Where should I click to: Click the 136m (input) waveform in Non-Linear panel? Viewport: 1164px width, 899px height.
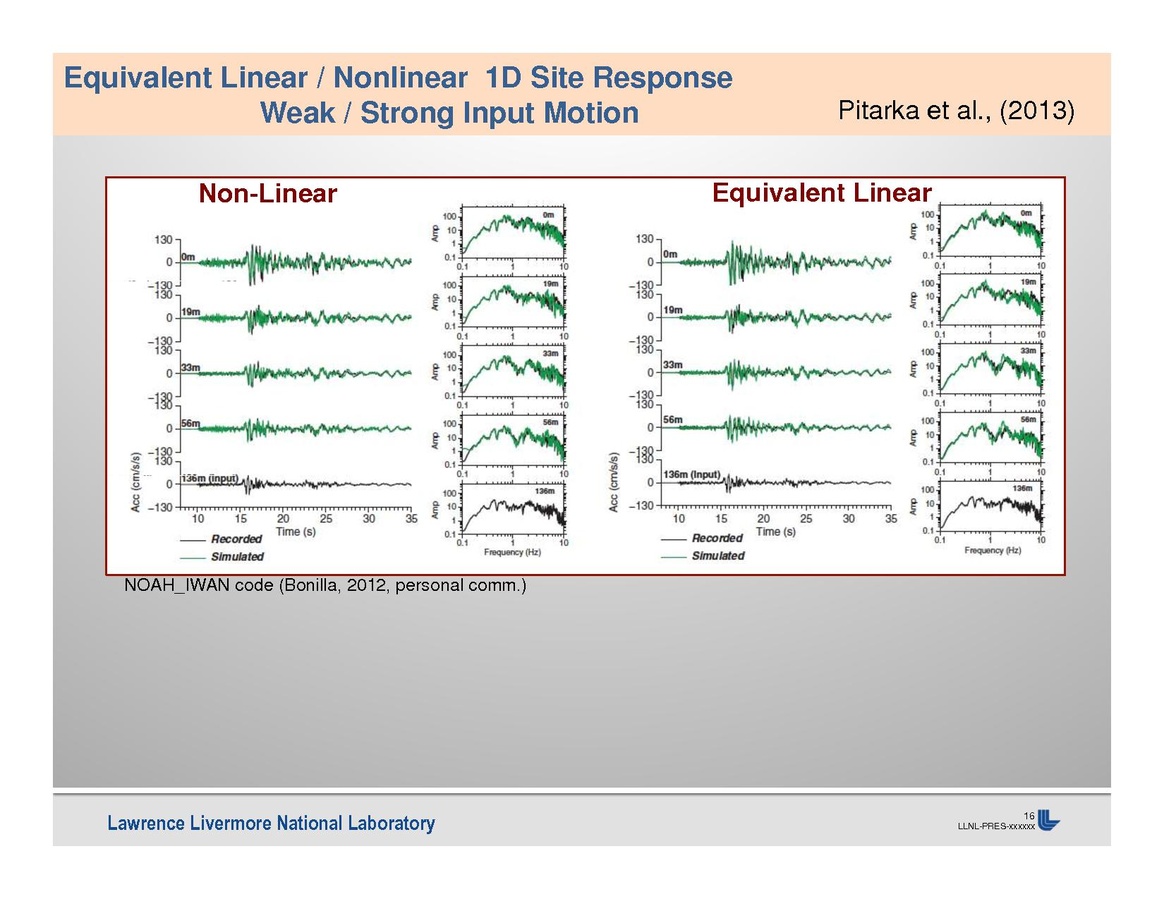tap(300, 484)
